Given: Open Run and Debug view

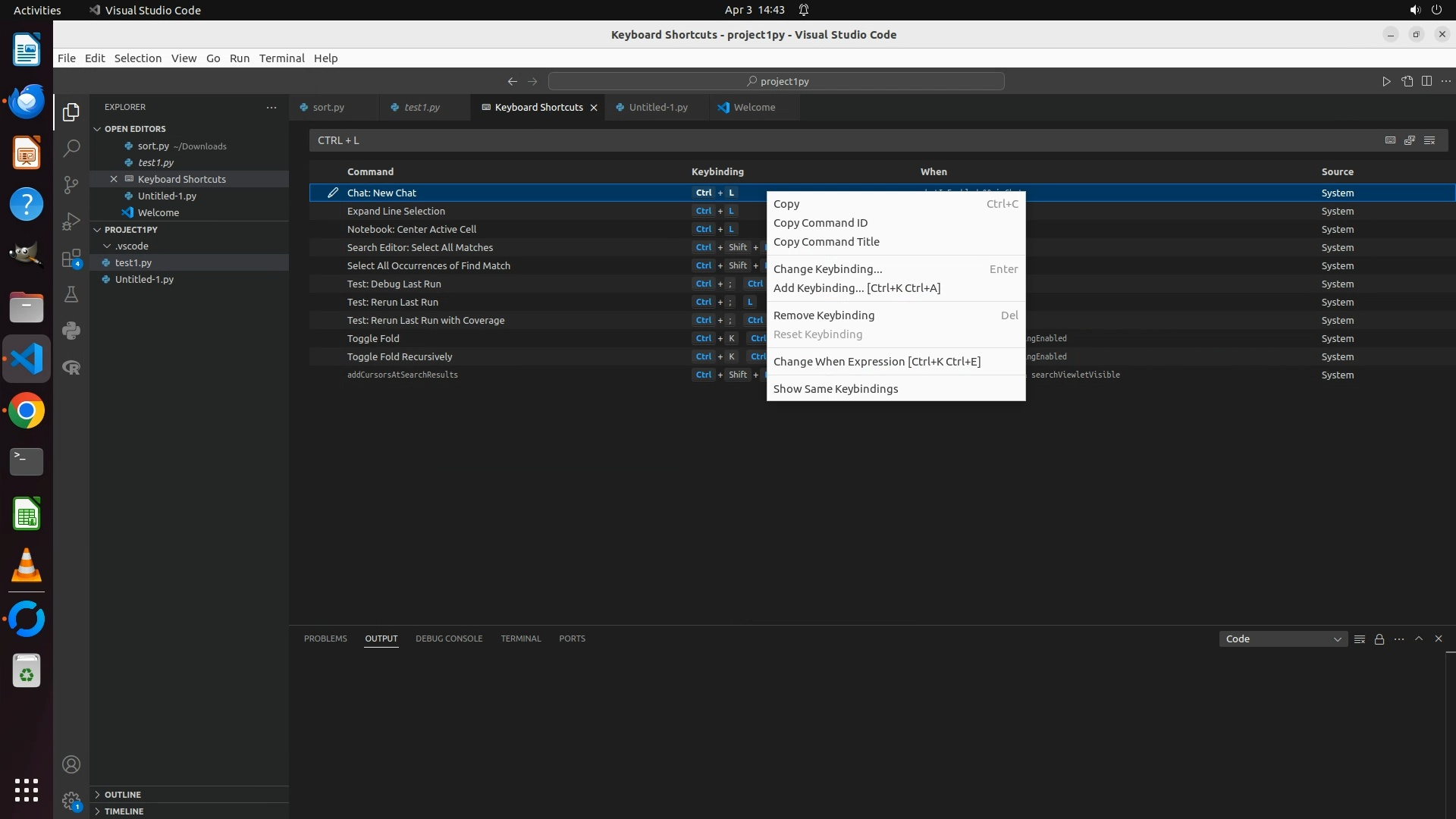Looking at the screenshot, I should coord(71,221).
